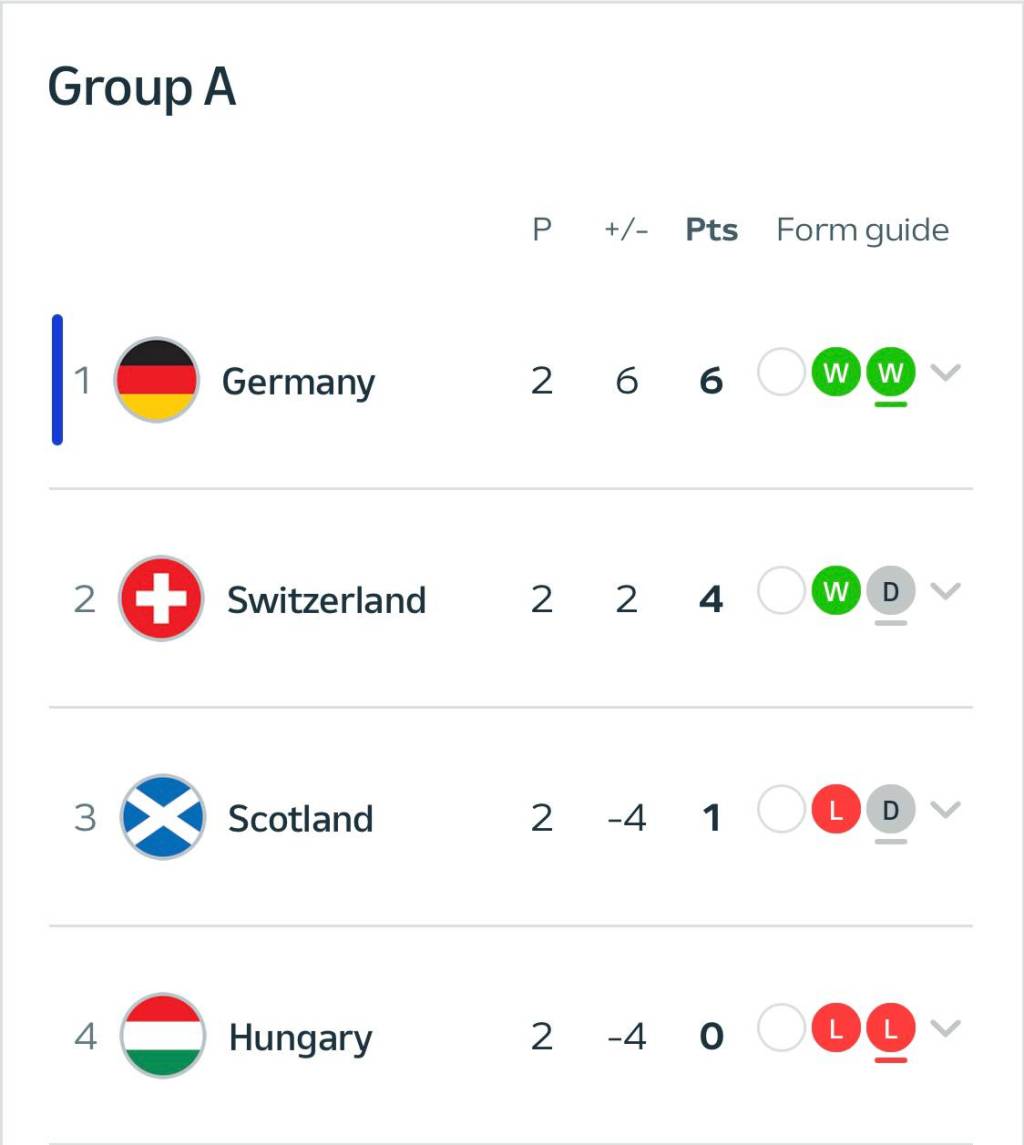1024x1145 pixels.
Task: Click the Group A heading
Action: 142,87
